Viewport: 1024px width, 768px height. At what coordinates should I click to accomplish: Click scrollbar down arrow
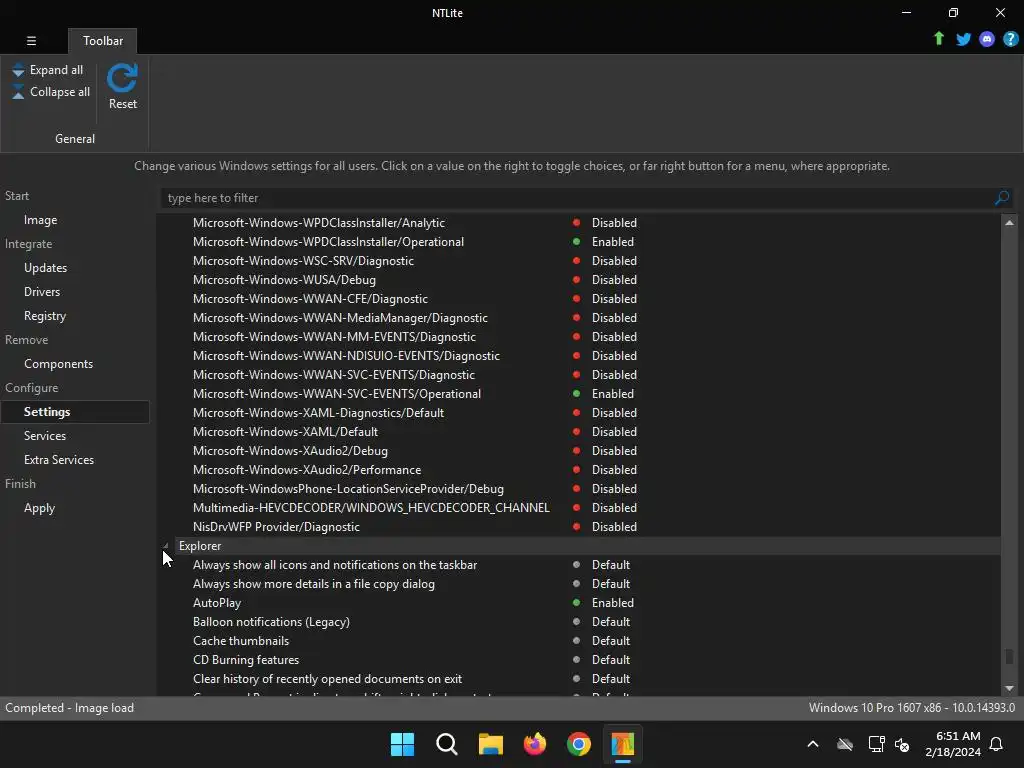pos(1009,688)
